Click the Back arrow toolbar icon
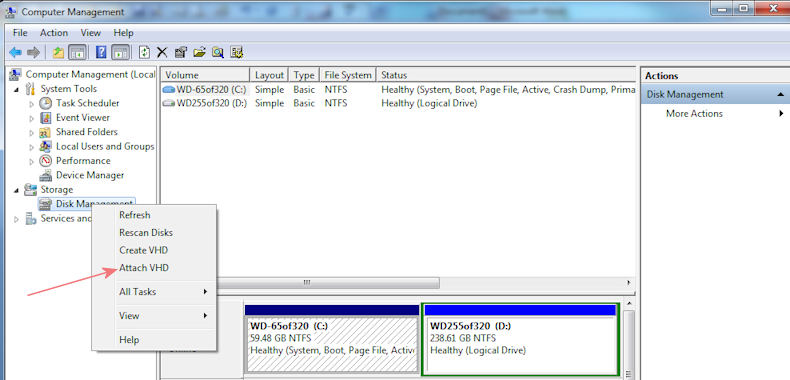 pos(16,52)
